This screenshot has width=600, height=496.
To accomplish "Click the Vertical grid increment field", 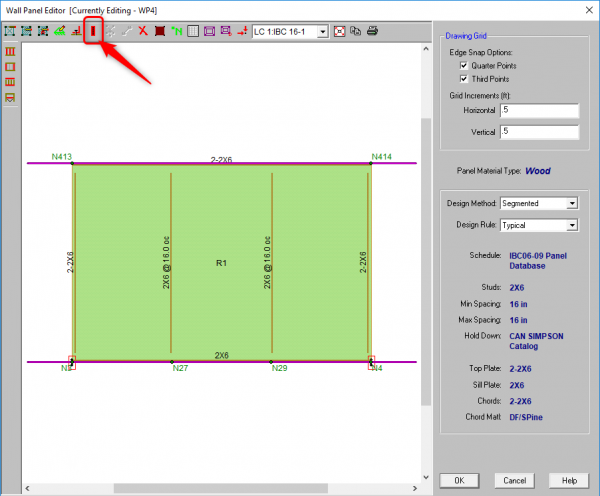I will (539, 132).
